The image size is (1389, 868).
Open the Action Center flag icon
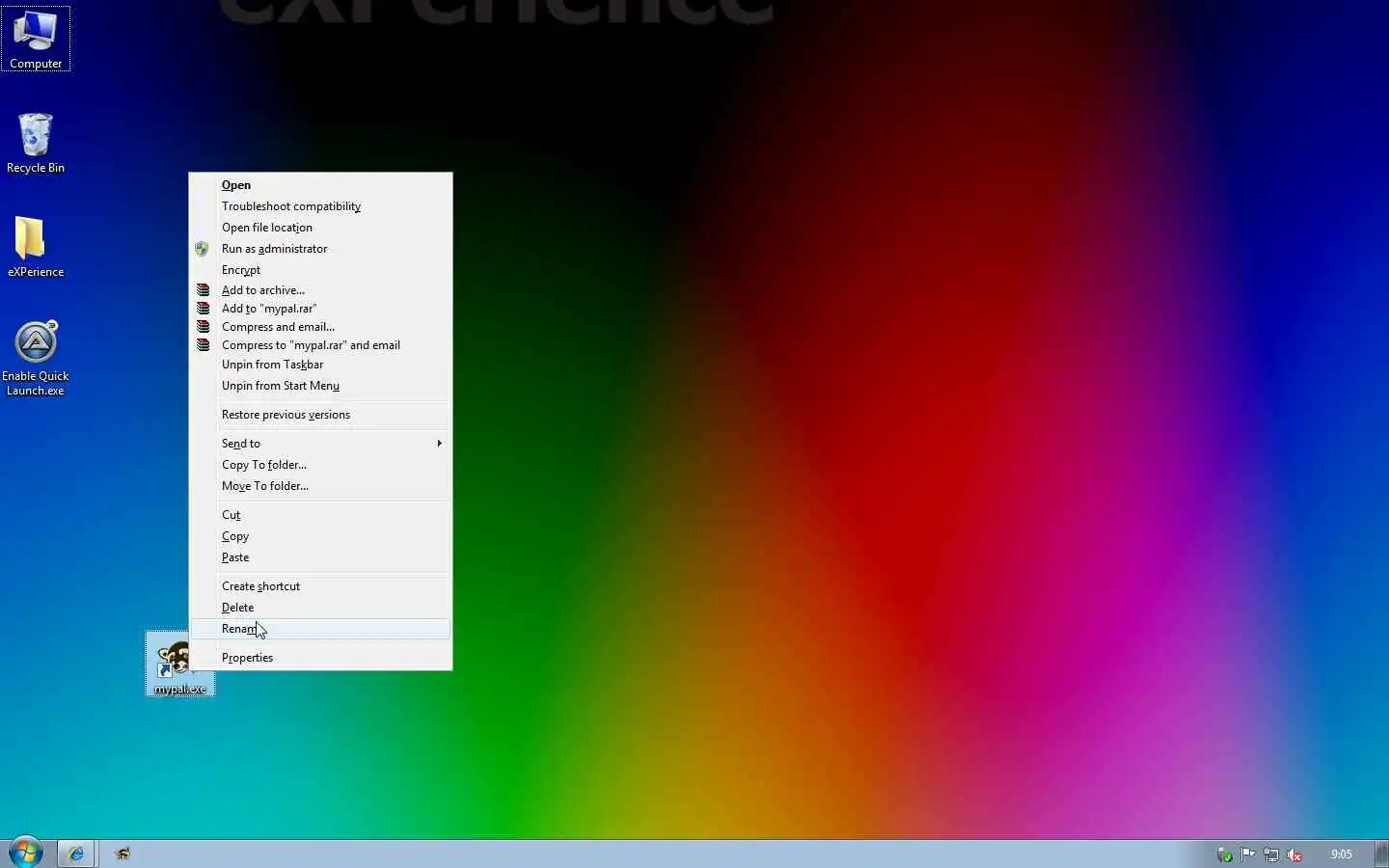coord(1248,854)
